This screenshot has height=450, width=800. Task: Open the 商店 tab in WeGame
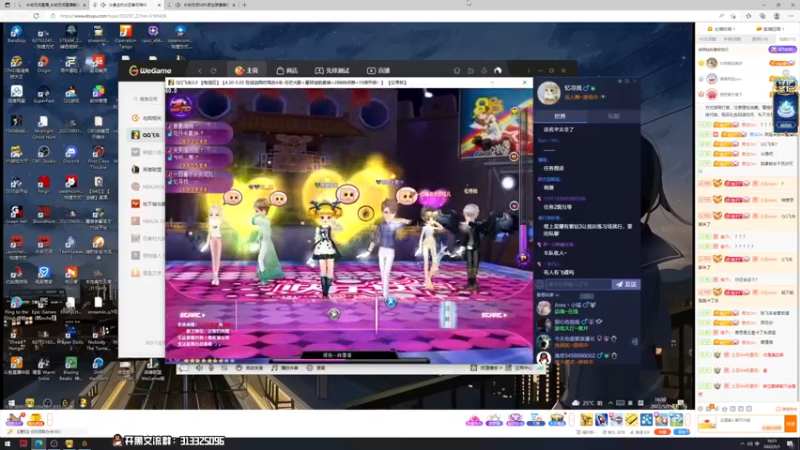[287, 70]
